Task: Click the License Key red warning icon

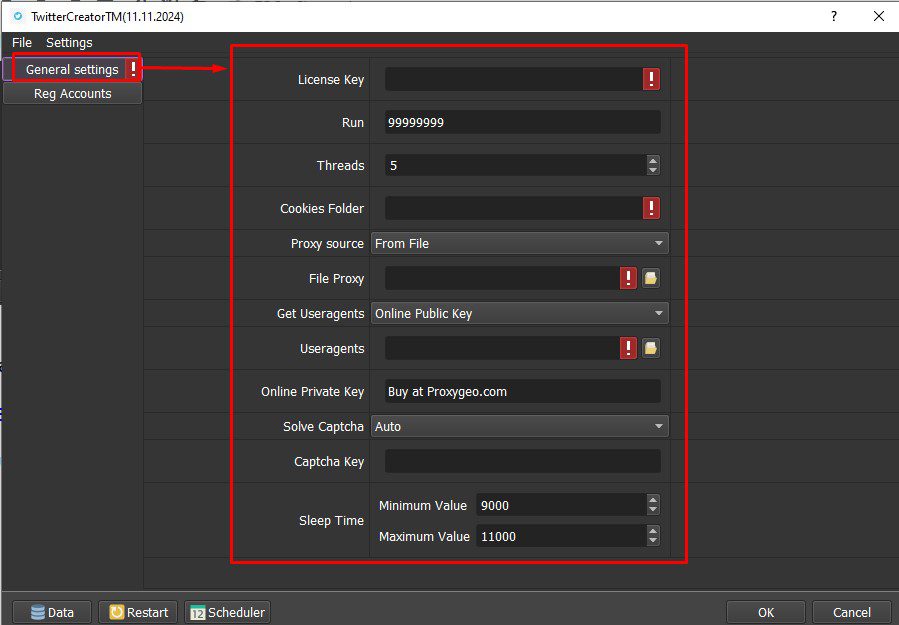Action: 651,79
